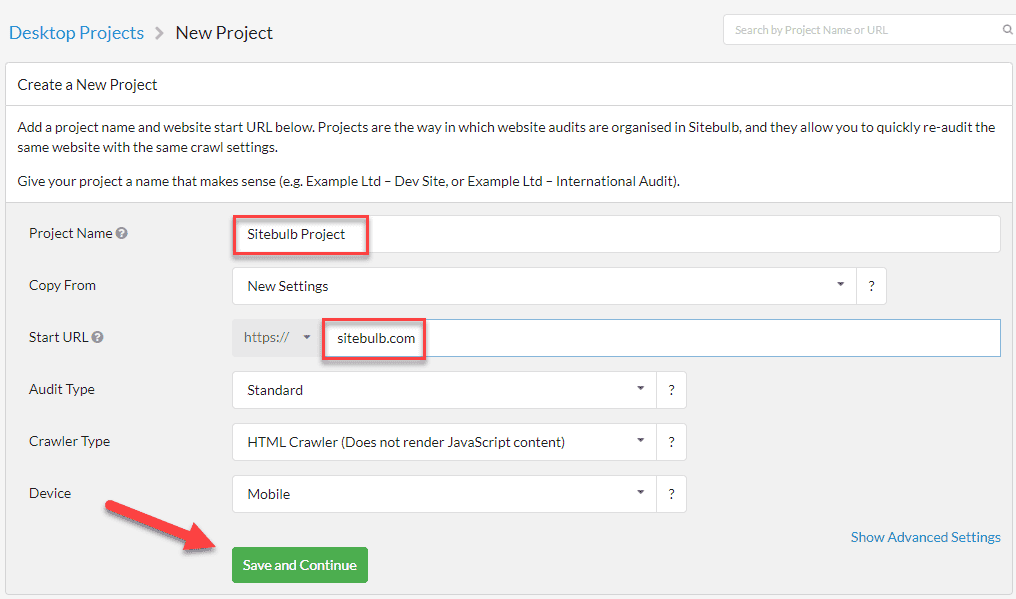Screen dimensions: 1016x599
Task: Click the breadcrumb chevron after Desktop Projects
Action: point(159,33)
